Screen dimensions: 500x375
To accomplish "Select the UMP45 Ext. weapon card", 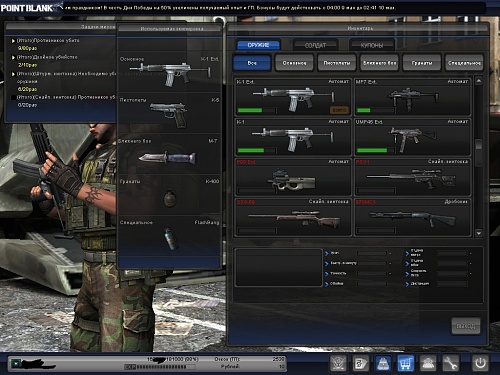I will (x=412, y=137).
